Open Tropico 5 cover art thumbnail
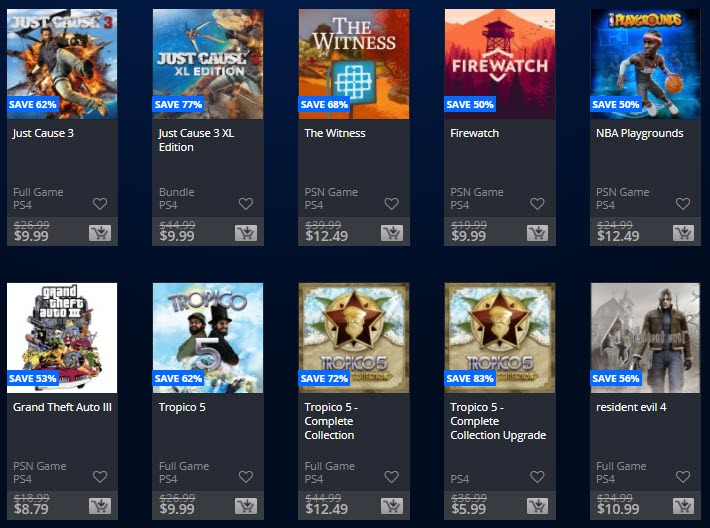710x528 pixels. (x=208, y=338)
